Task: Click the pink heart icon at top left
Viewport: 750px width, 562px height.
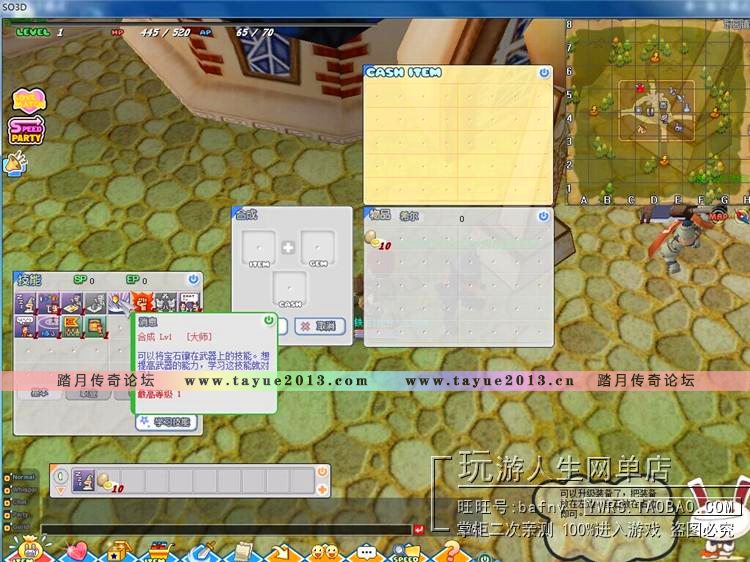Action: click(29, 100)
